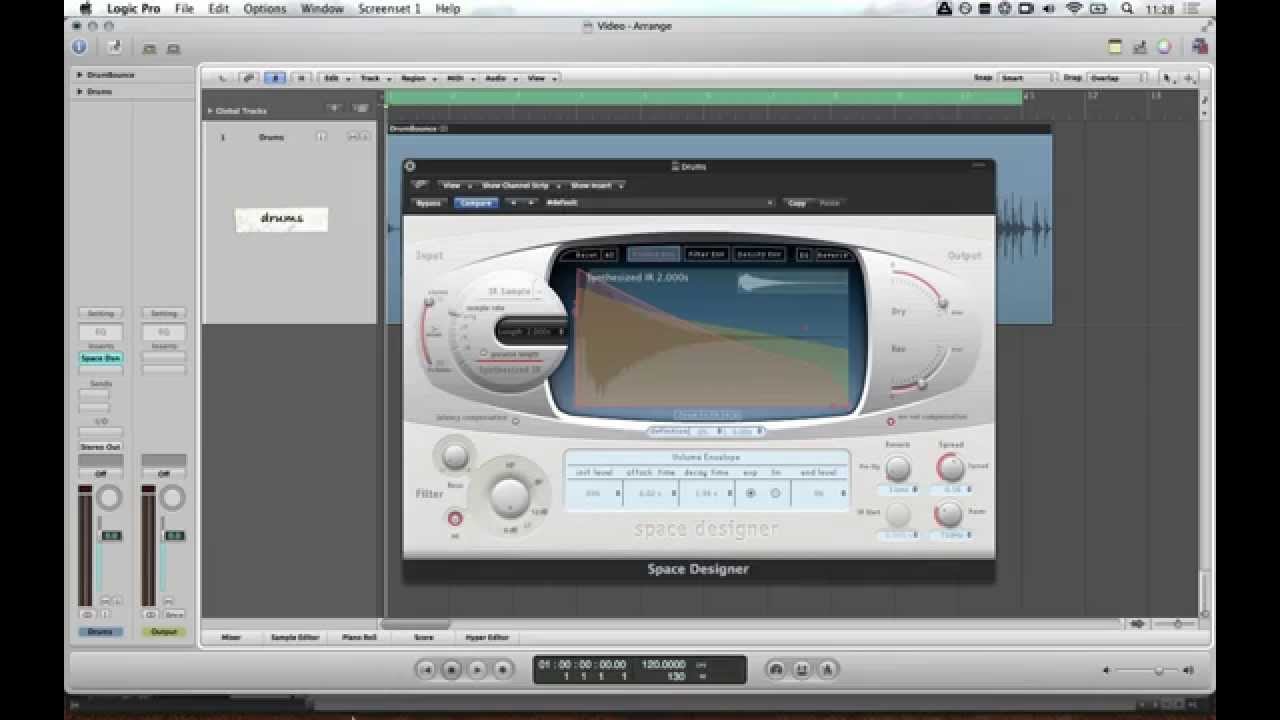Open the Inspector info icon in toolbar
This screenshot has height=720, width=1280.
click(80, 47)
